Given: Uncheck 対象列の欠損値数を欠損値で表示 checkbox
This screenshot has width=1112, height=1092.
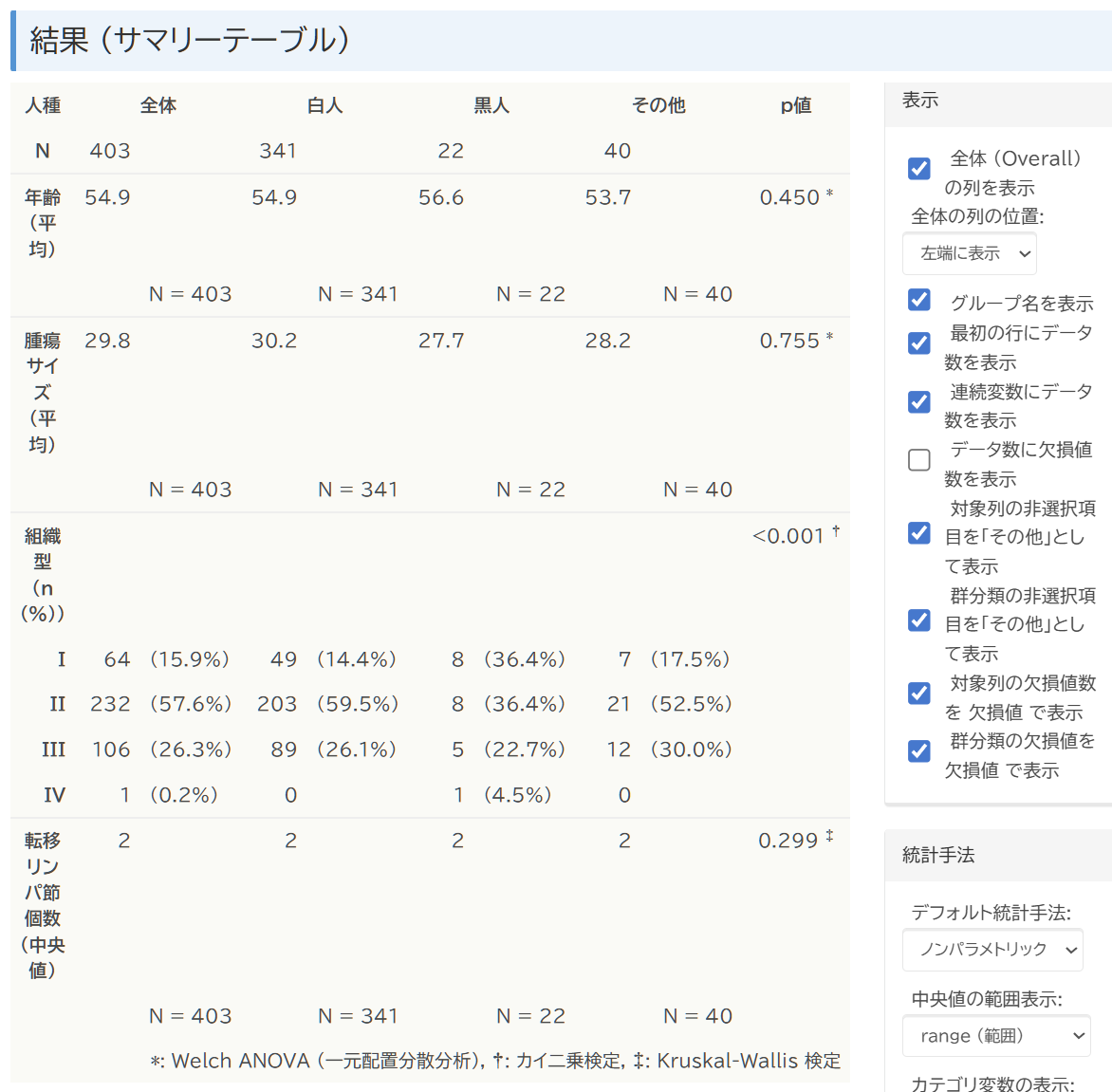Looking at the screenshot, I should tap(918, 694).
